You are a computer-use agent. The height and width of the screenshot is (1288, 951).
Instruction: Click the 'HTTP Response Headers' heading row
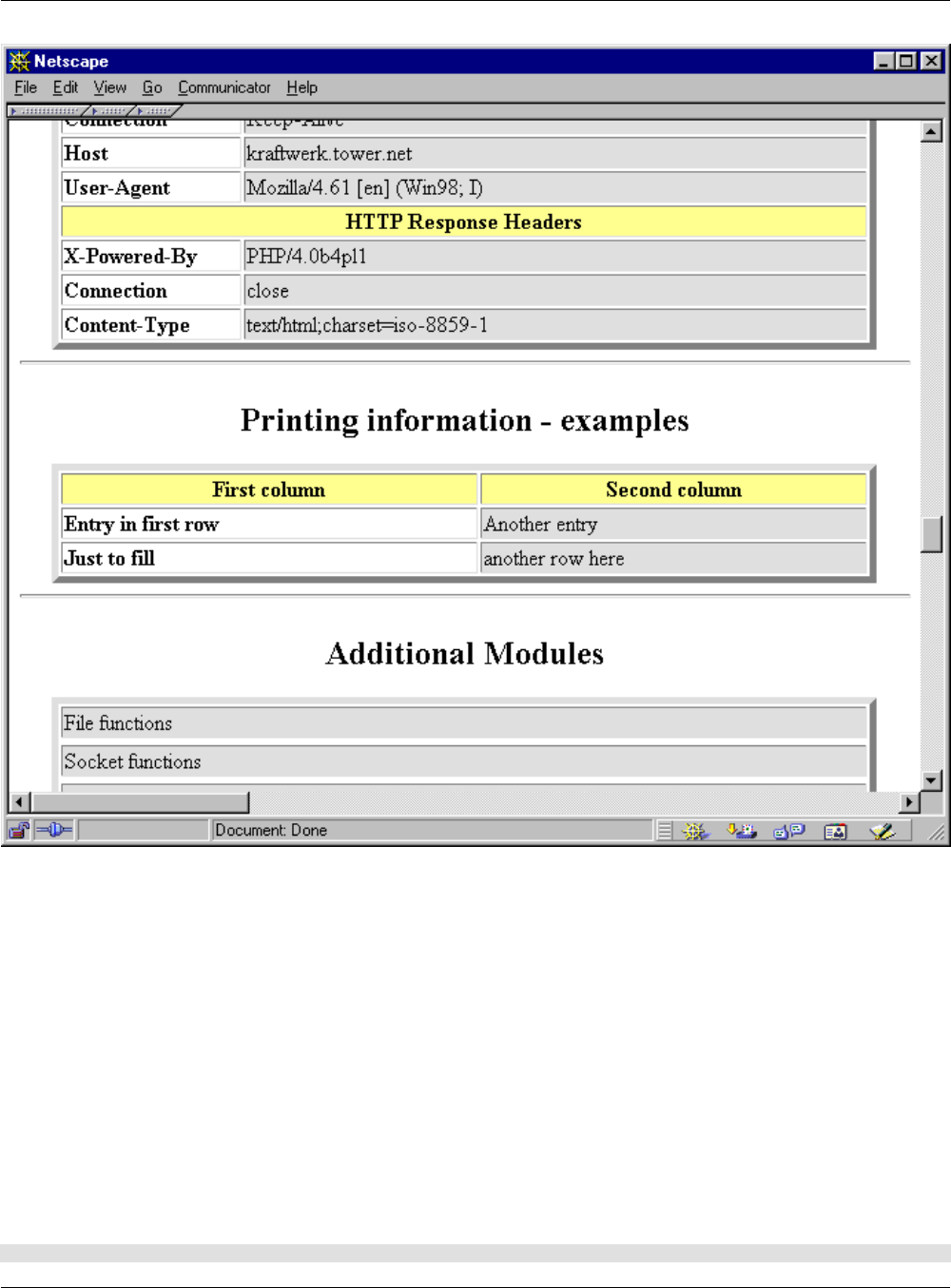click(464, 222)
